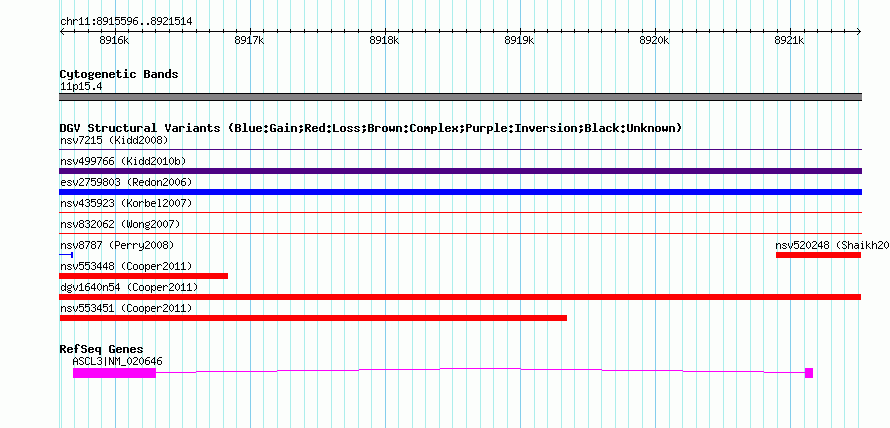Open the ASCL3|NM_020646 gene label
The image size is (890, 428).
point(118,361)
